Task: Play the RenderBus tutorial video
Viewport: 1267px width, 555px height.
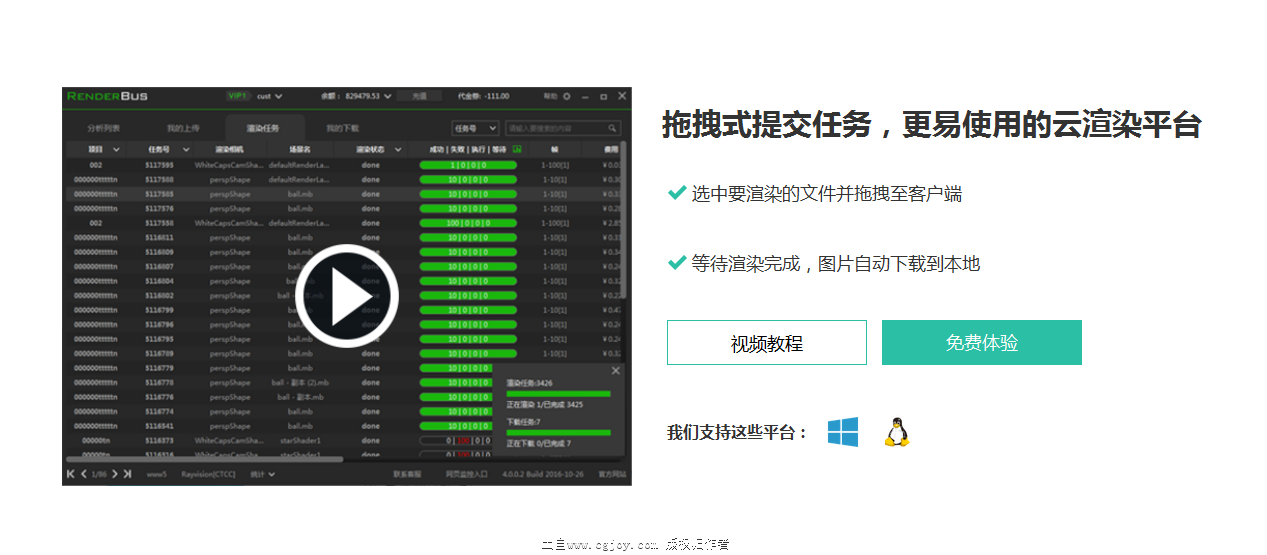Action: (x=347, y=295)
